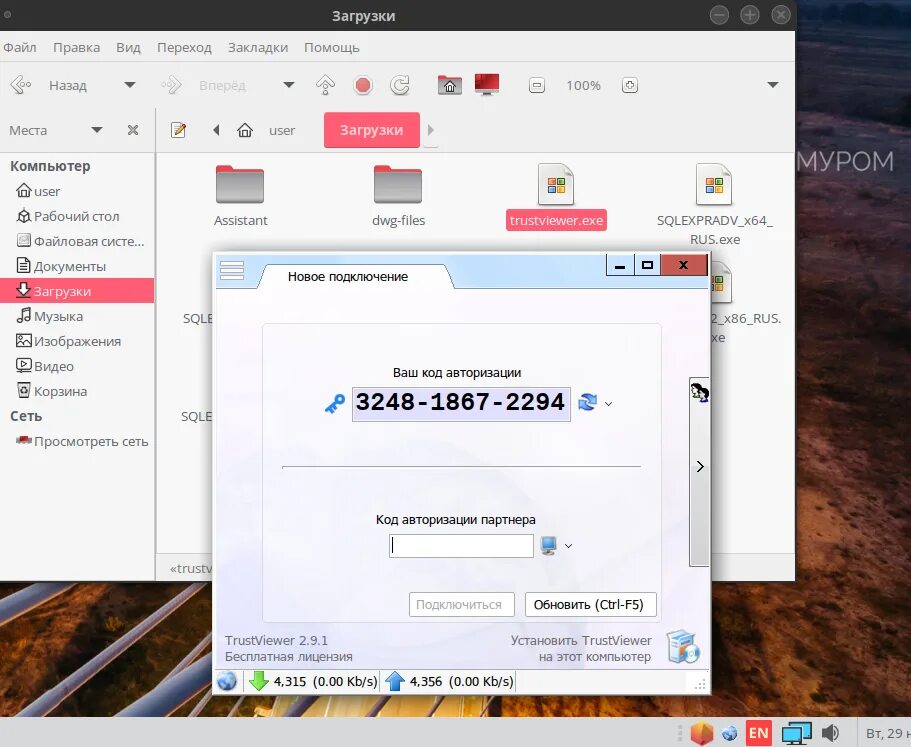Expand dropdown next to code refresh icon

[x=608, y=404]
